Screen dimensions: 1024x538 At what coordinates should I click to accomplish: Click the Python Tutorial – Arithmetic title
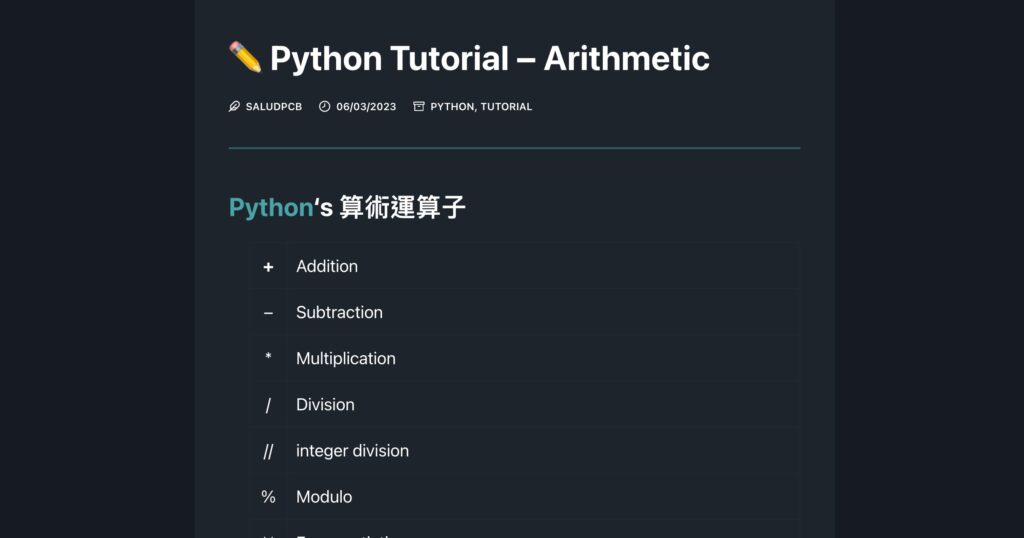tap(489, 58)
